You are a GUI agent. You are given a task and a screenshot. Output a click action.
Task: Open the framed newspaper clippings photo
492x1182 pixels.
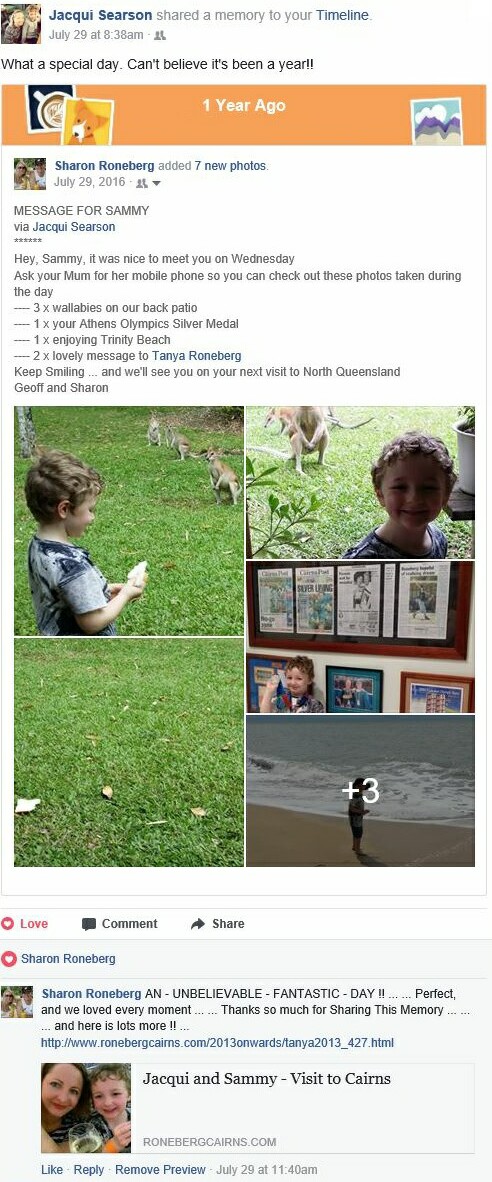pos(360,637)
